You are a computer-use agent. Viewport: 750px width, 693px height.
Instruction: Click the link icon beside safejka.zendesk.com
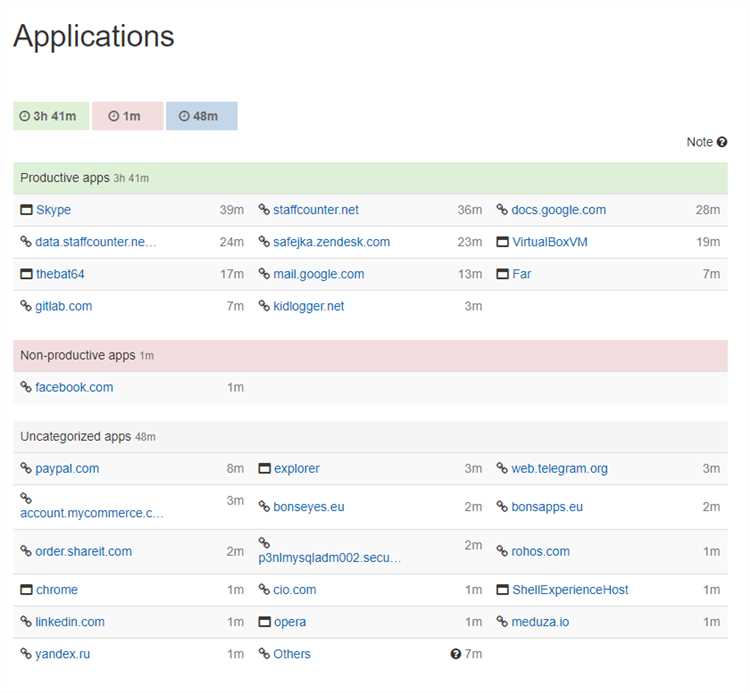(x=264, y=242)
